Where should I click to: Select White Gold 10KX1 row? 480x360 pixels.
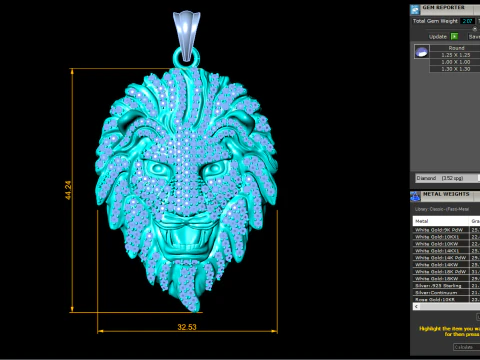pos(446,237)
